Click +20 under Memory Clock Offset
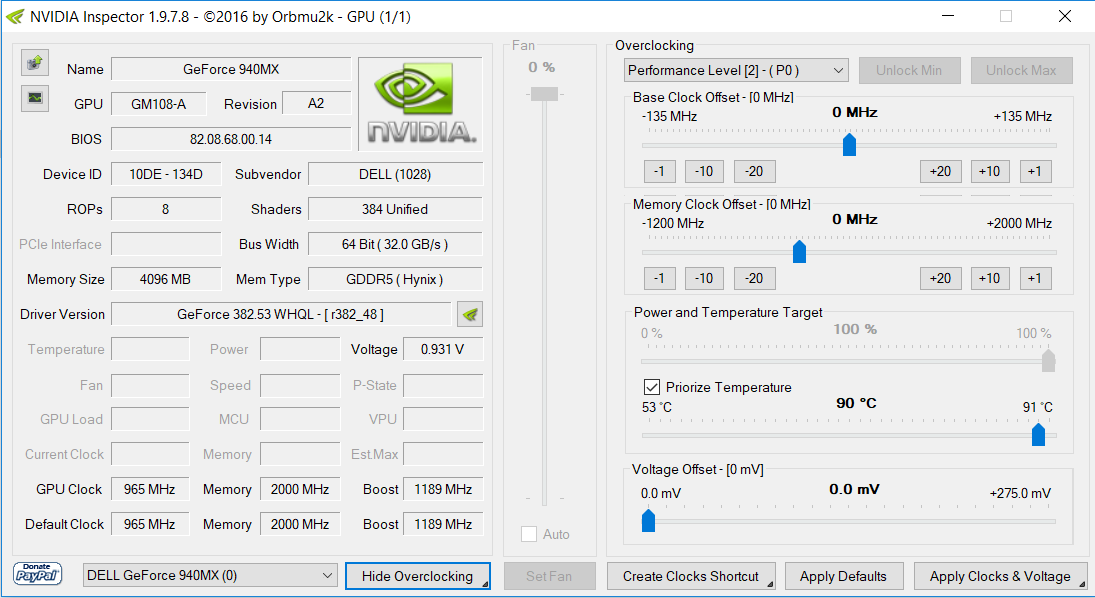 (941, 278)
